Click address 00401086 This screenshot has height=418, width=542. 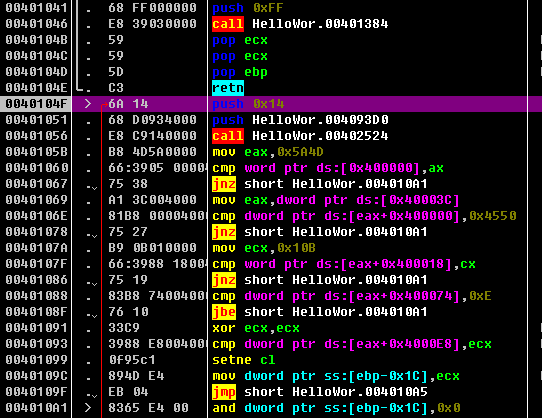tap(36, 280)
